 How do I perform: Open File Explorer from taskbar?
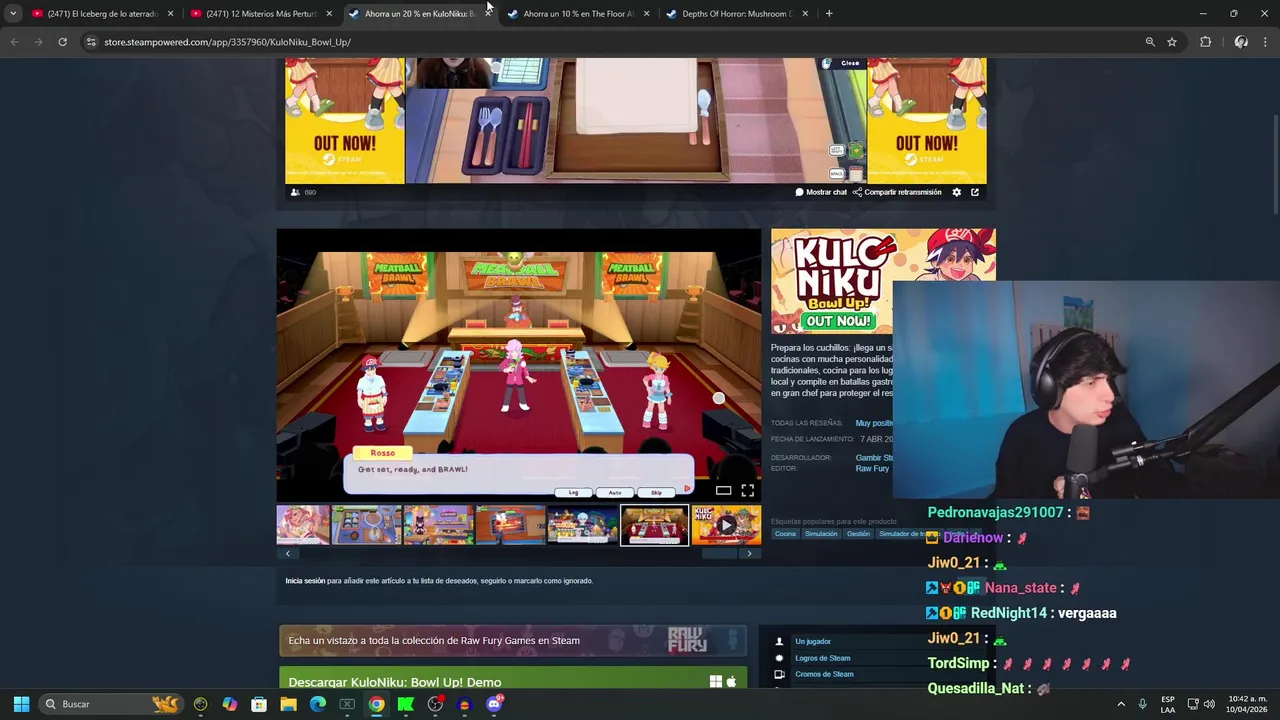(288, 704)
